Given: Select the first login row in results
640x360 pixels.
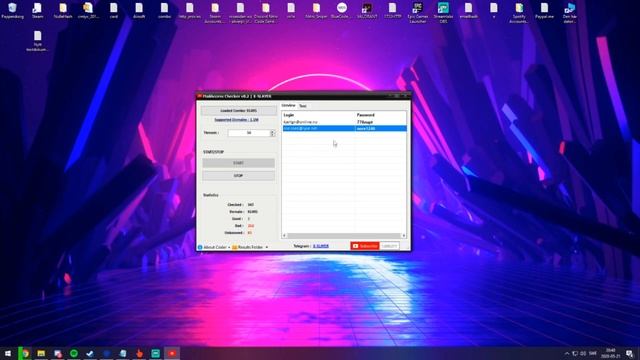Looking at the screenshot, I should [344, 122].
